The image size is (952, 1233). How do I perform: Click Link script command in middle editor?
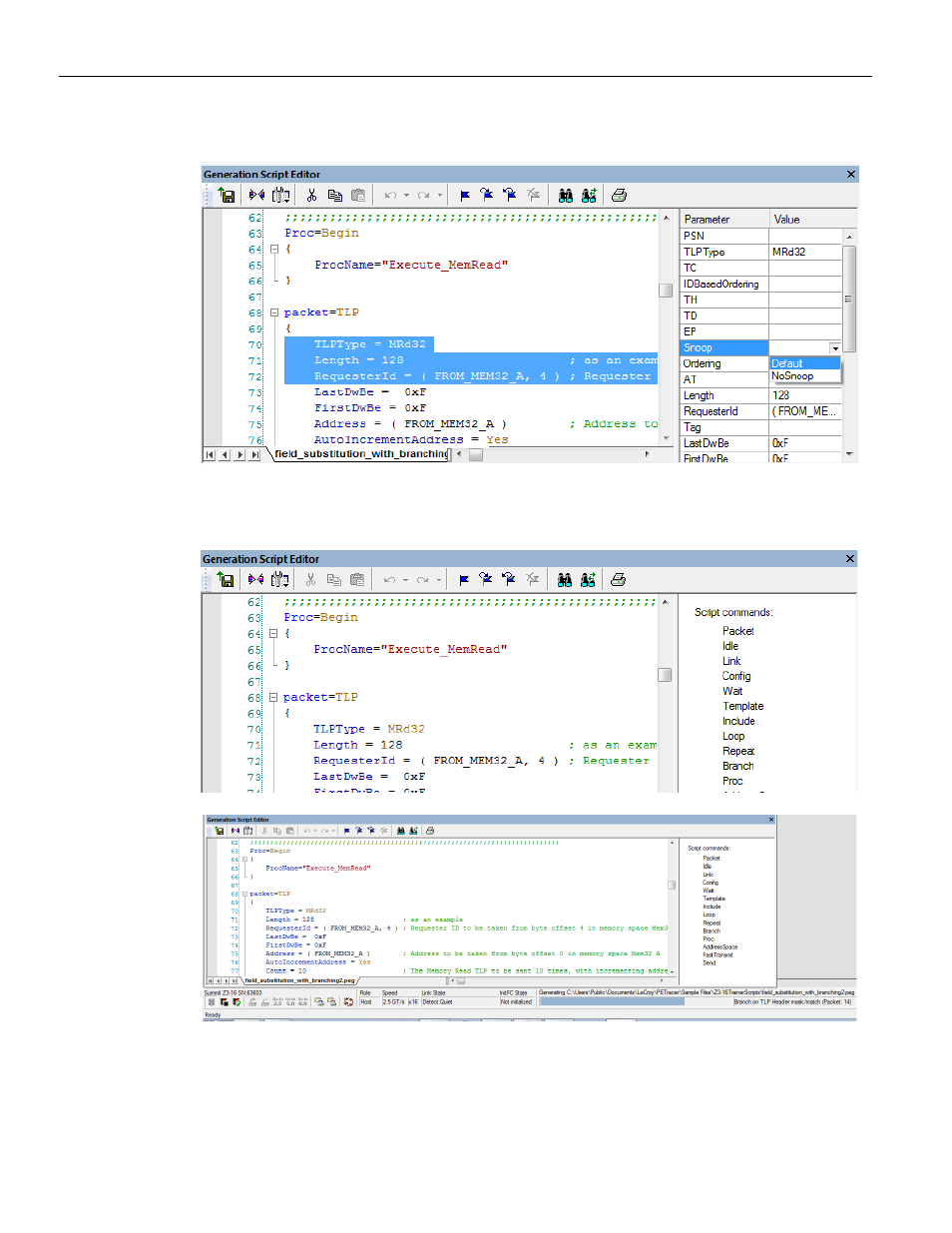click(731, 661)
